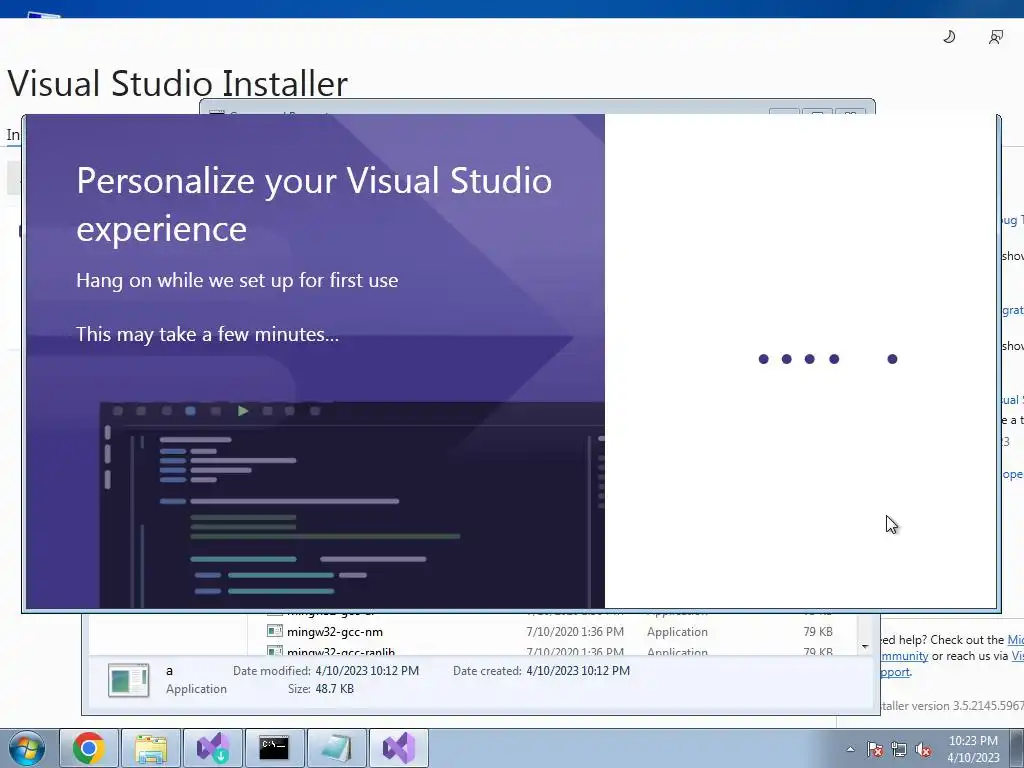Click the 'a' application thumbnail in details pane
1024x768 pixels.
[129, 680]
